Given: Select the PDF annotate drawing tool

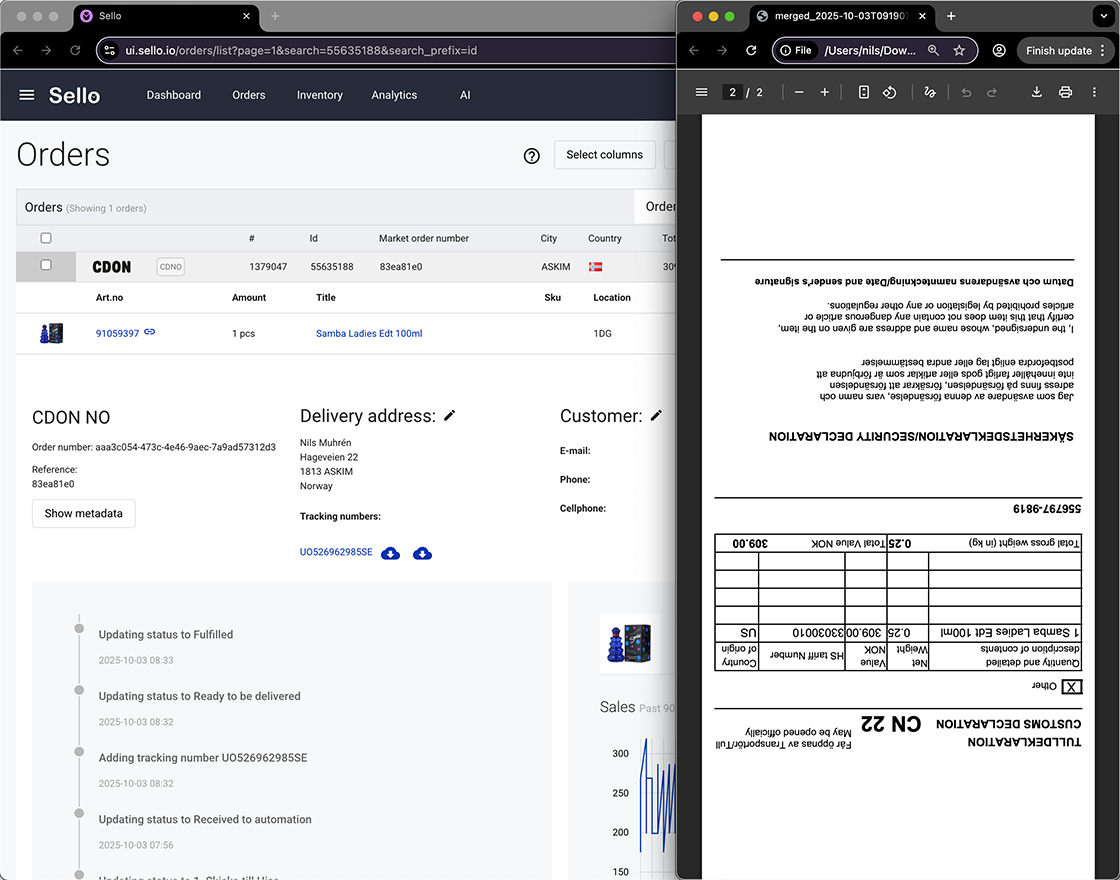Looking at the screenshot, I should (929, 92).
